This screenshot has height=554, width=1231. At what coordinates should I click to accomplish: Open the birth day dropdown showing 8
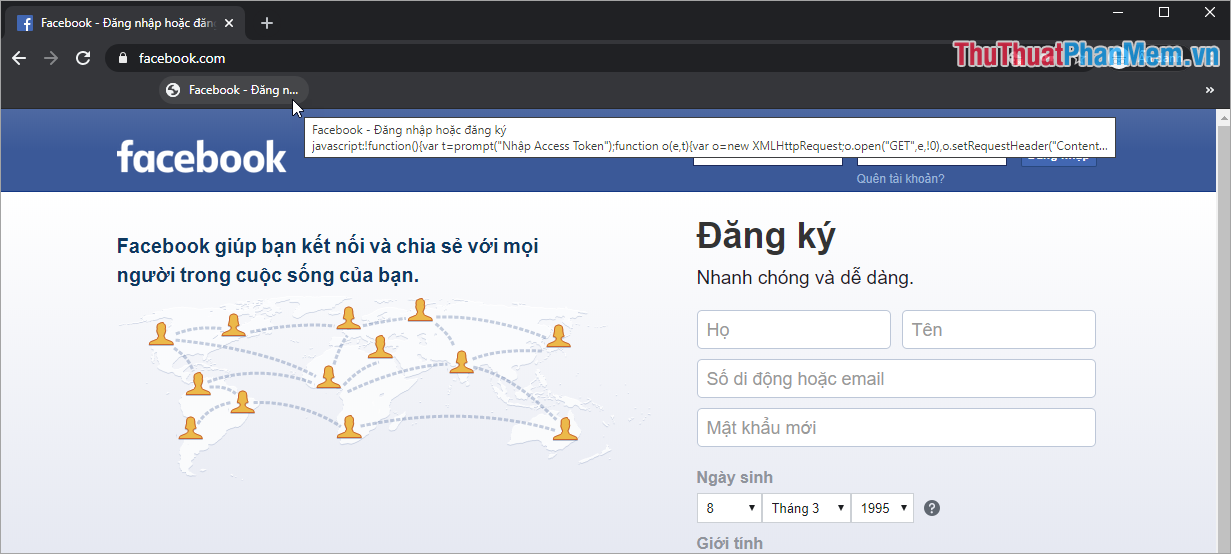729,508
